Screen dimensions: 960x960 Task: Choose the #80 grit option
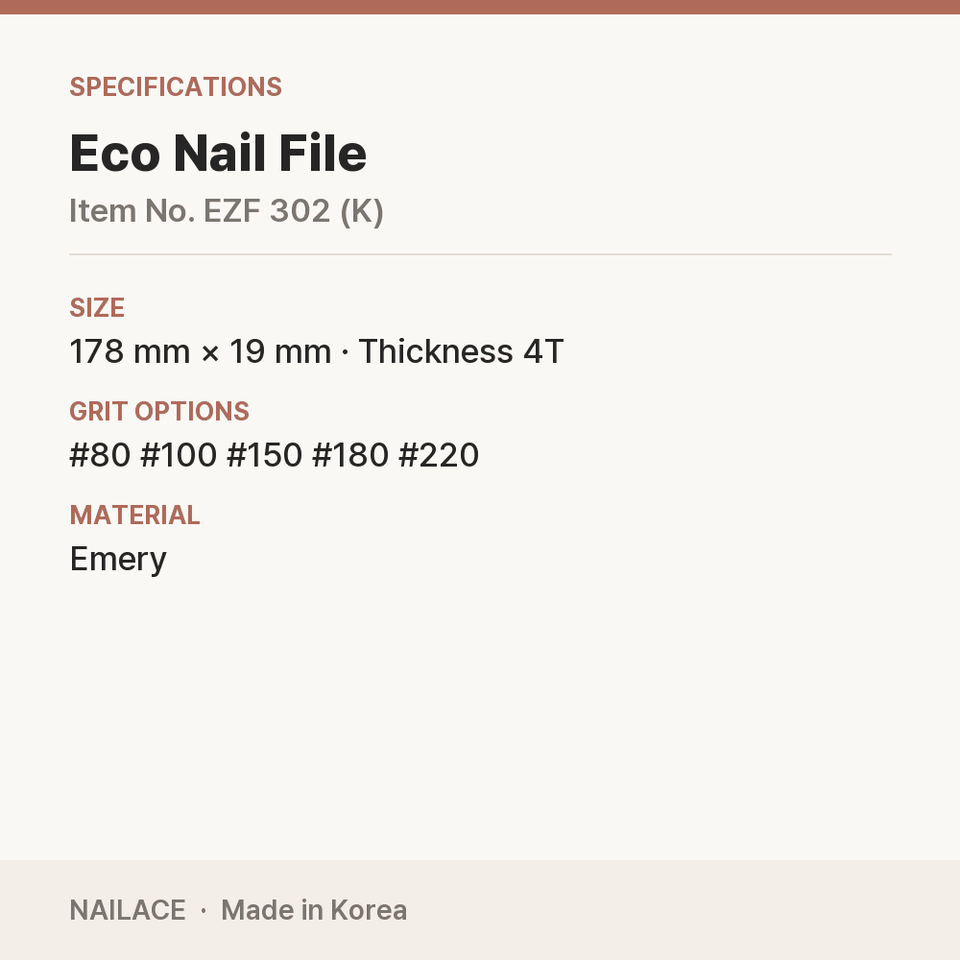point(100,455)
